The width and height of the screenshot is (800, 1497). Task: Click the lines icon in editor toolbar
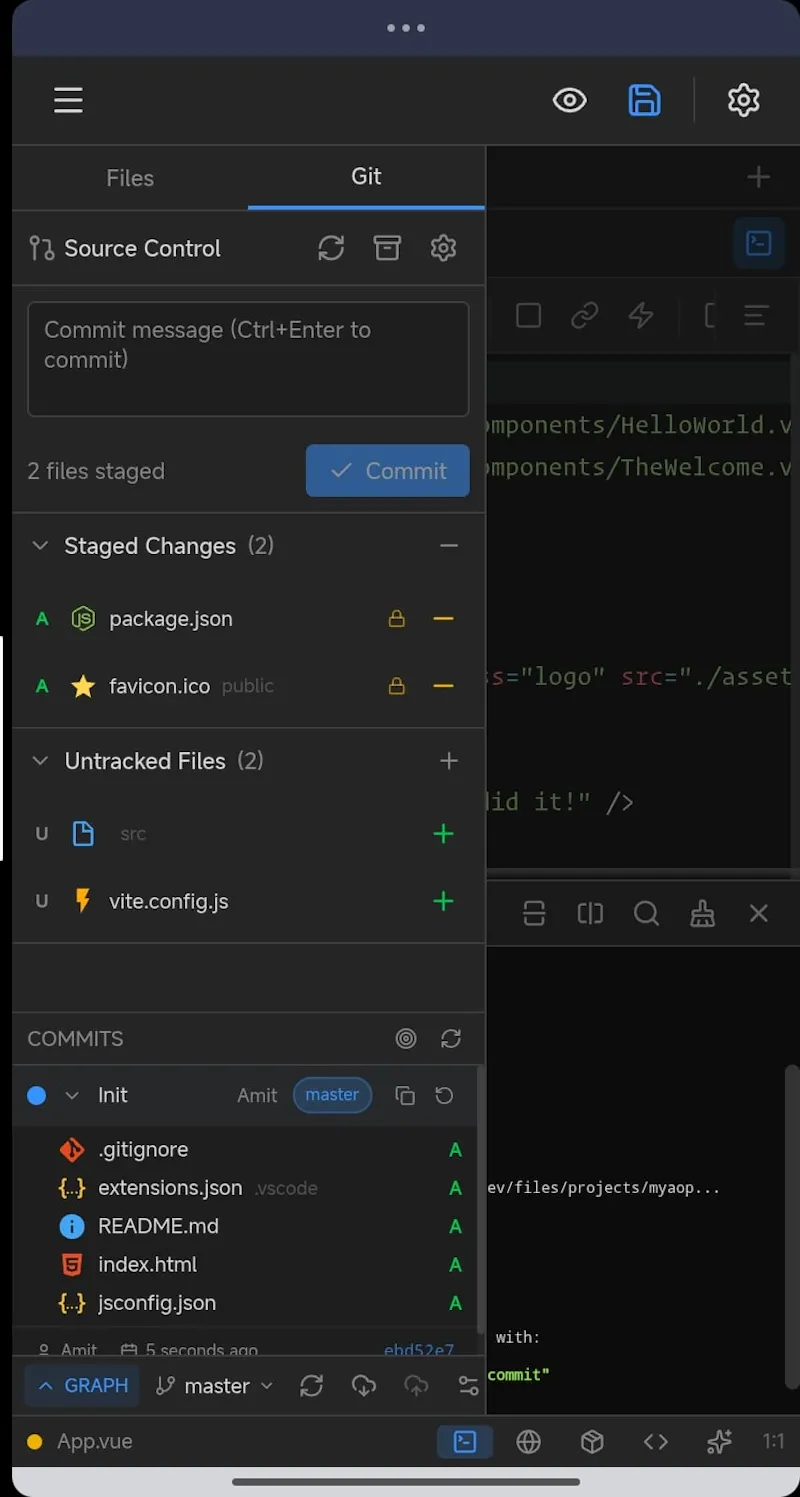tap(757, 316)
